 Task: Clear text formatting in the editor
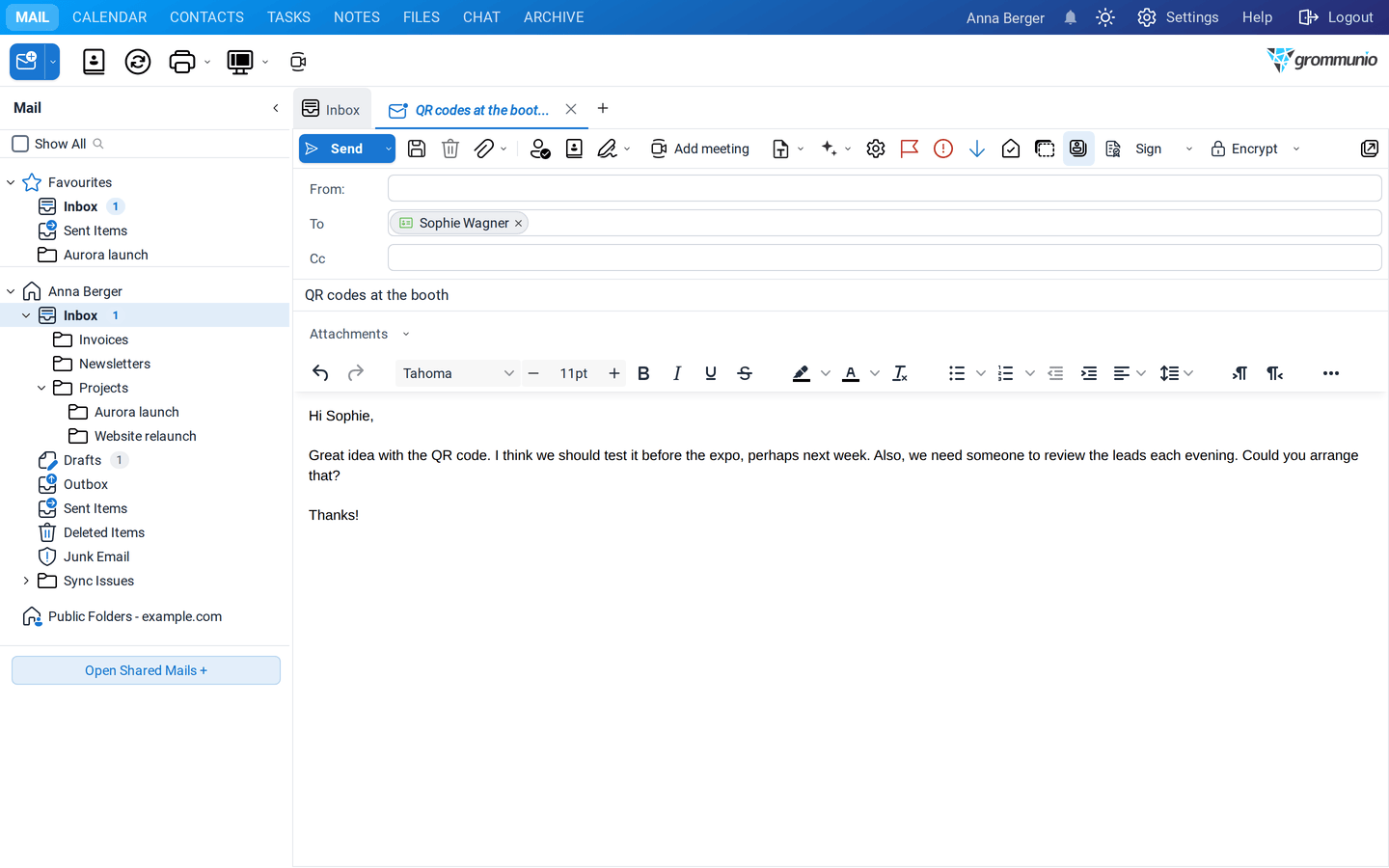point(900,373)
